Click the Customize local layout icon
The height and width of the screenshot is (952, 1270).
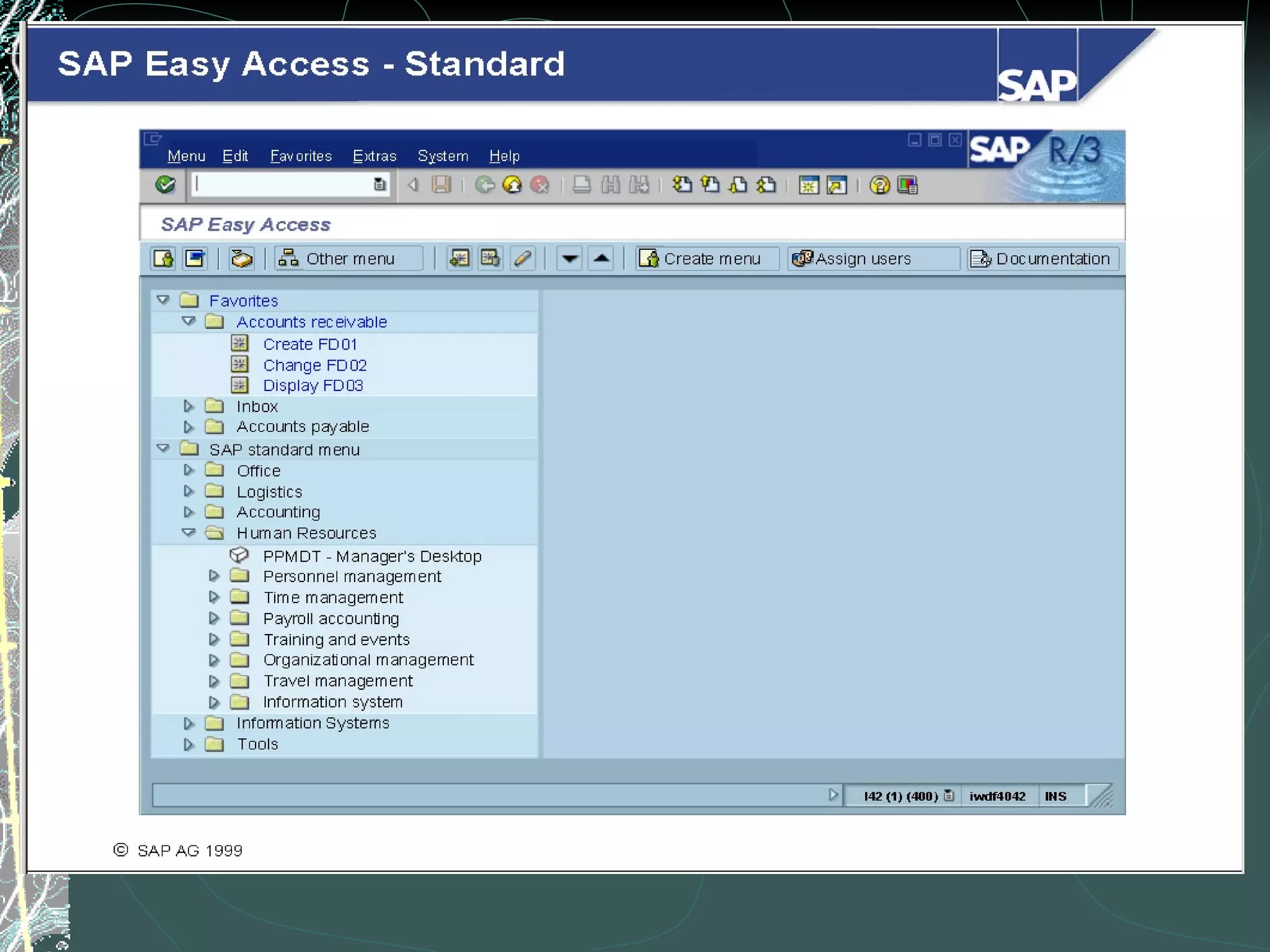click(907, 185)
